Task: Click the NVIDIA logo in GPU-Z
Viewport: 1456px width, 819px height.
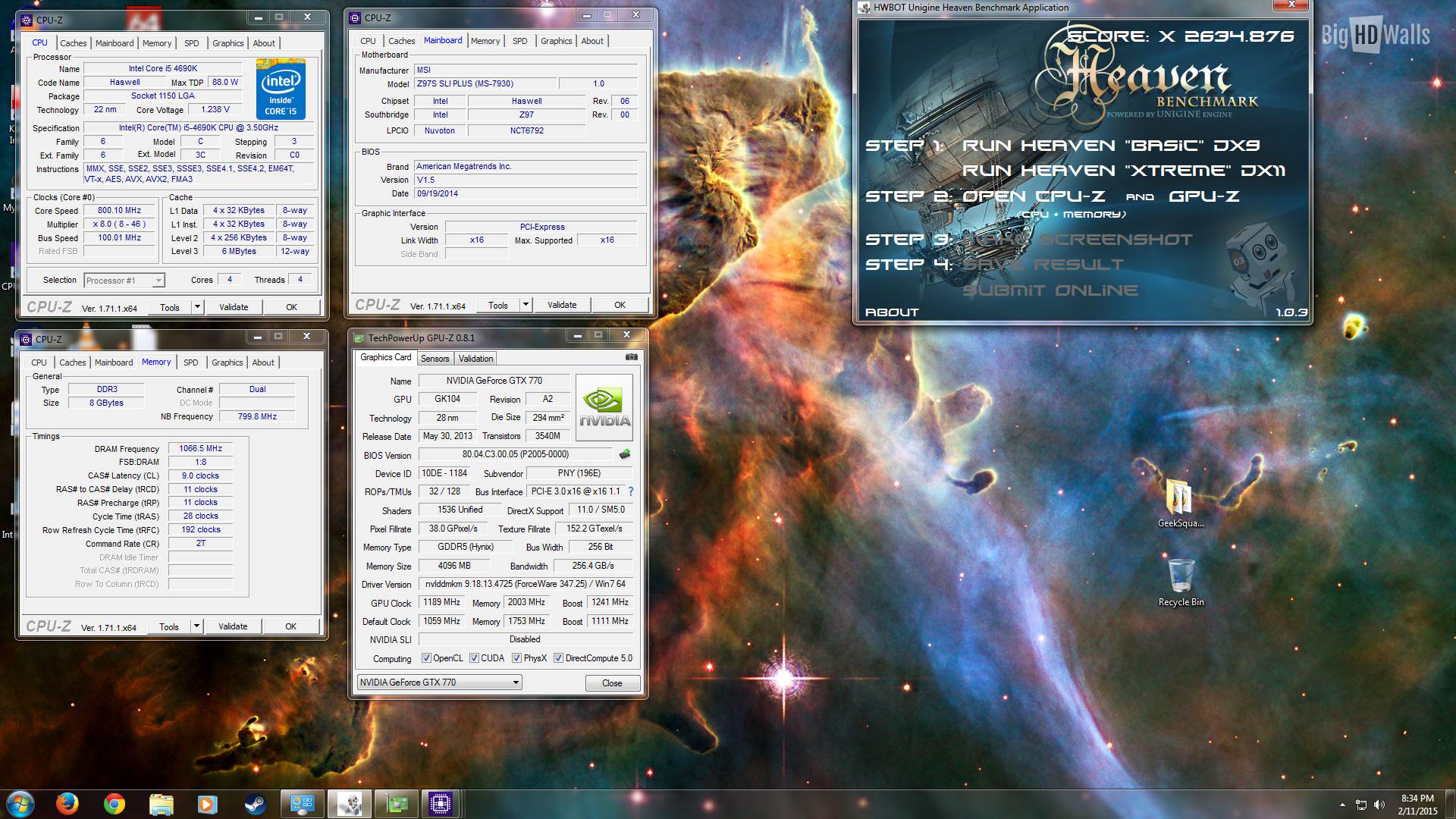Action: [x=604, y=408]
